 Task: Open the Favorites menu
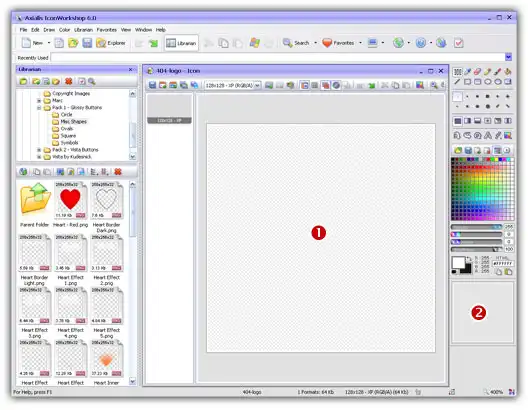(107, 30)
